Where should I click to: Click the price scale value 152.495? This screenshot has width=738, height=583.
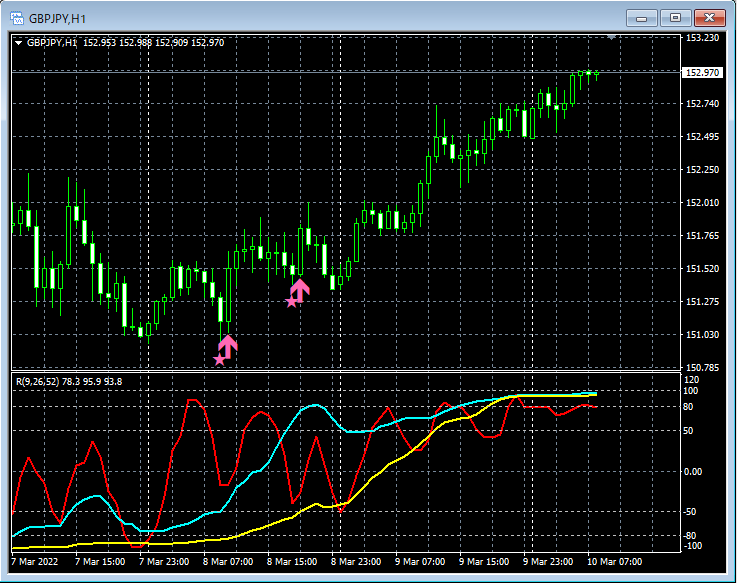702,136
